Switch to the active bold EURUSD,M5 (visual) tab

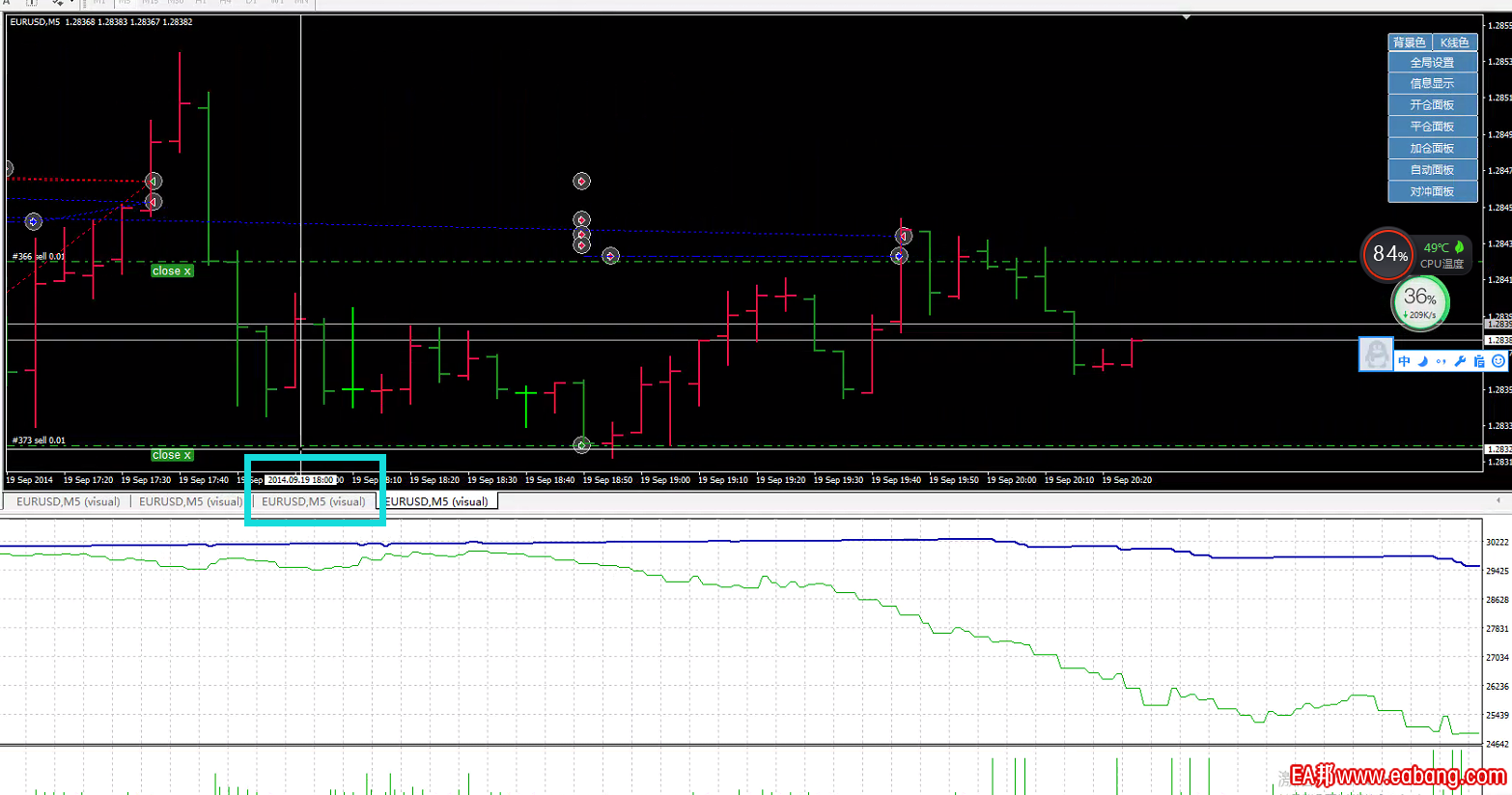(436, 501)
